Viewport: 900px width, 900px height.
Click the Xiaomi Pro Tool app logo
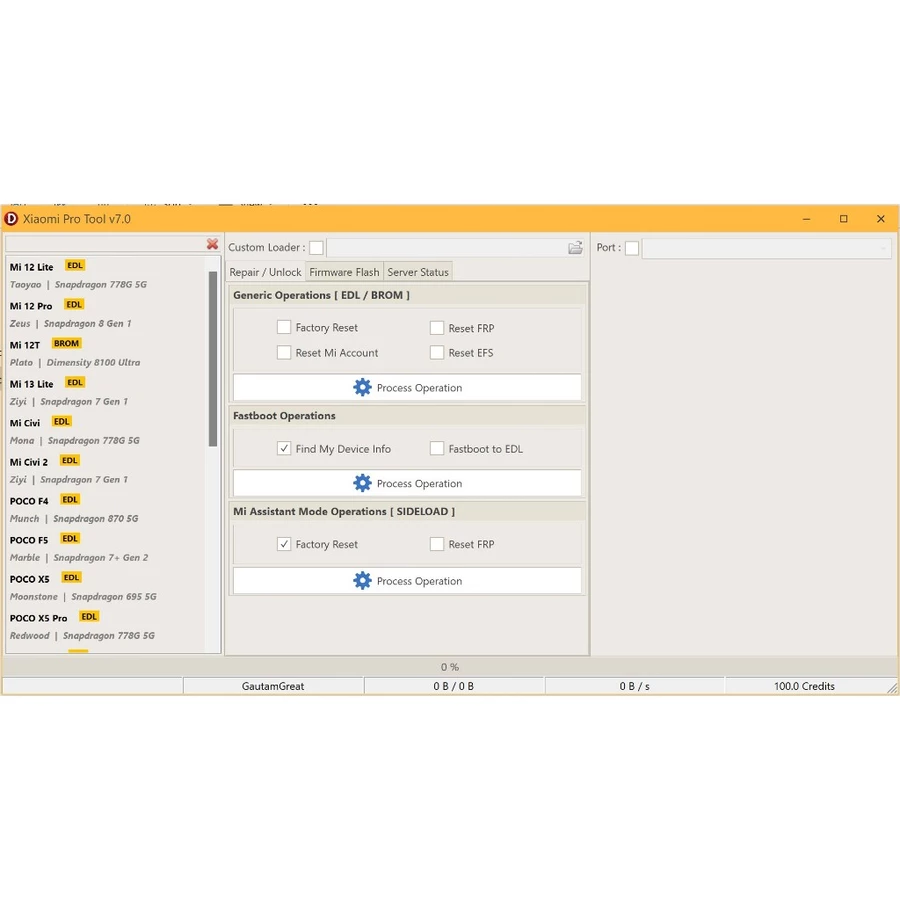[11, 219]
